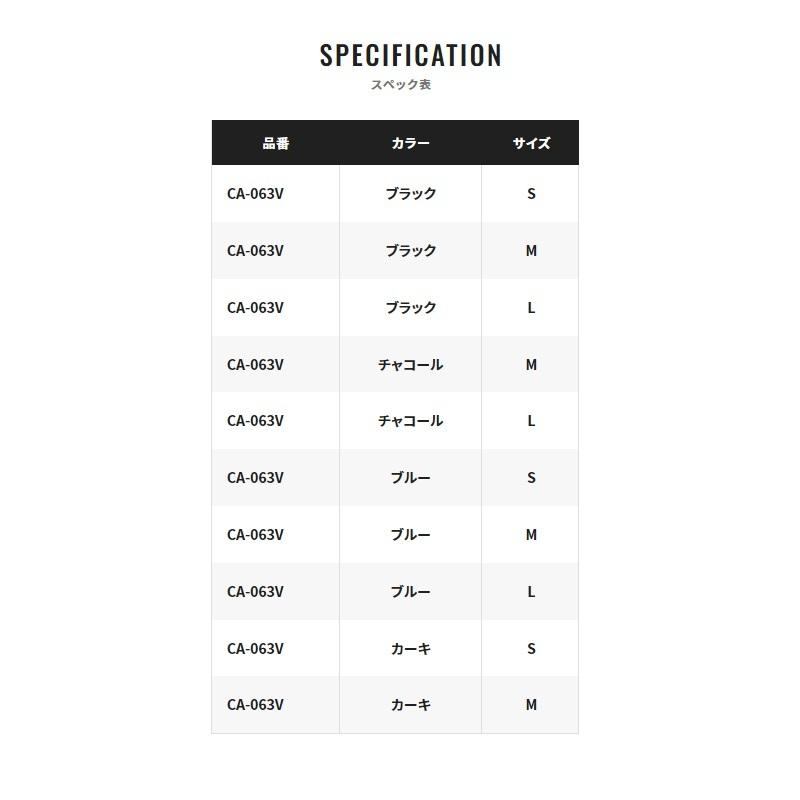800x800 pixels.
Task: Select the チャコール cell in the size M row
Action: [x=410, y=365]
